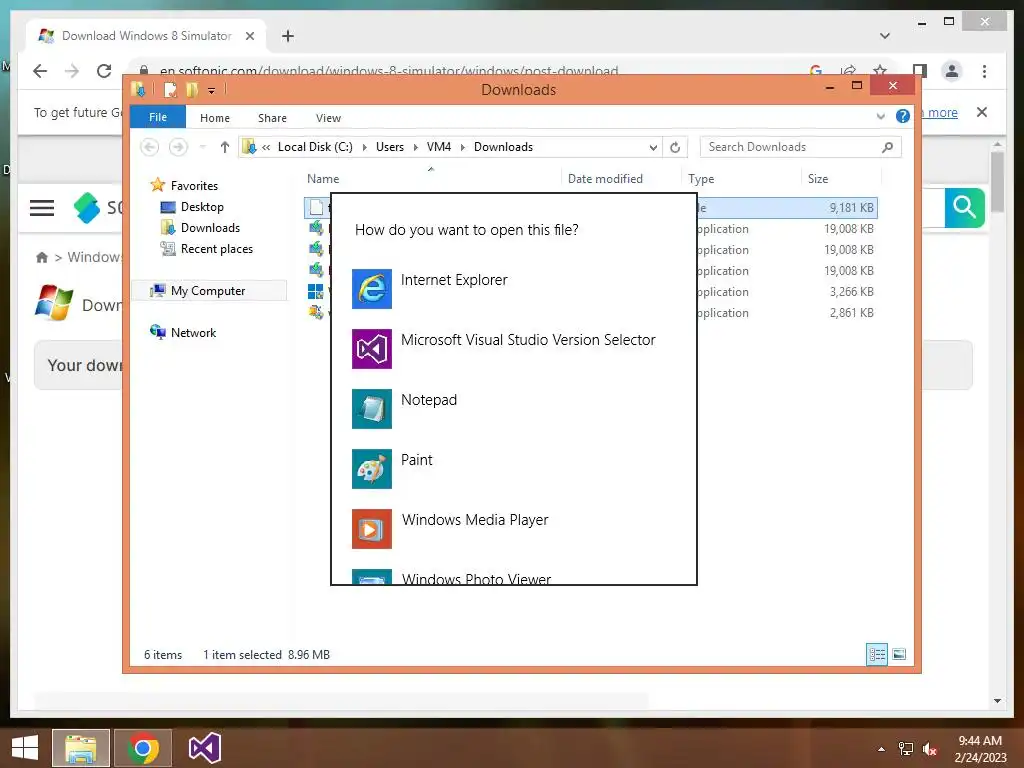
Task: Bookmark this page with the star icon
Action: [880, 70]
